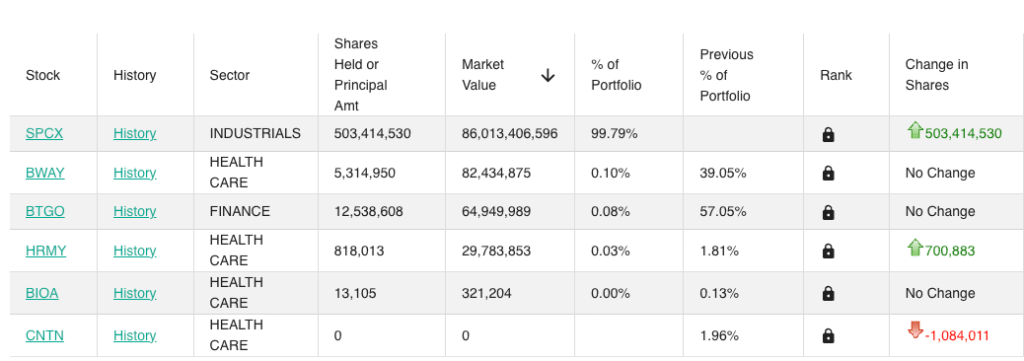Viewport: 1024px width, 361px height.
Task: Click green up arrow beside 503,414,530
Action: click(914, 131)
